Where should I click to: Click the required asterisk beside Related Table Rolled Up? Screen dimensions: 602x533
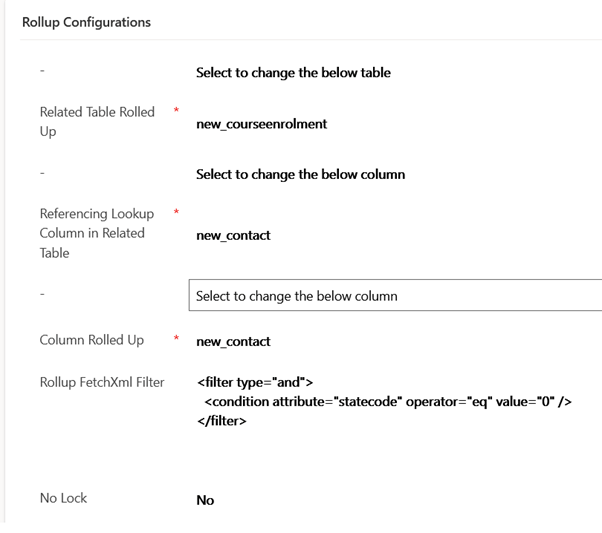[x=177, y=108]
